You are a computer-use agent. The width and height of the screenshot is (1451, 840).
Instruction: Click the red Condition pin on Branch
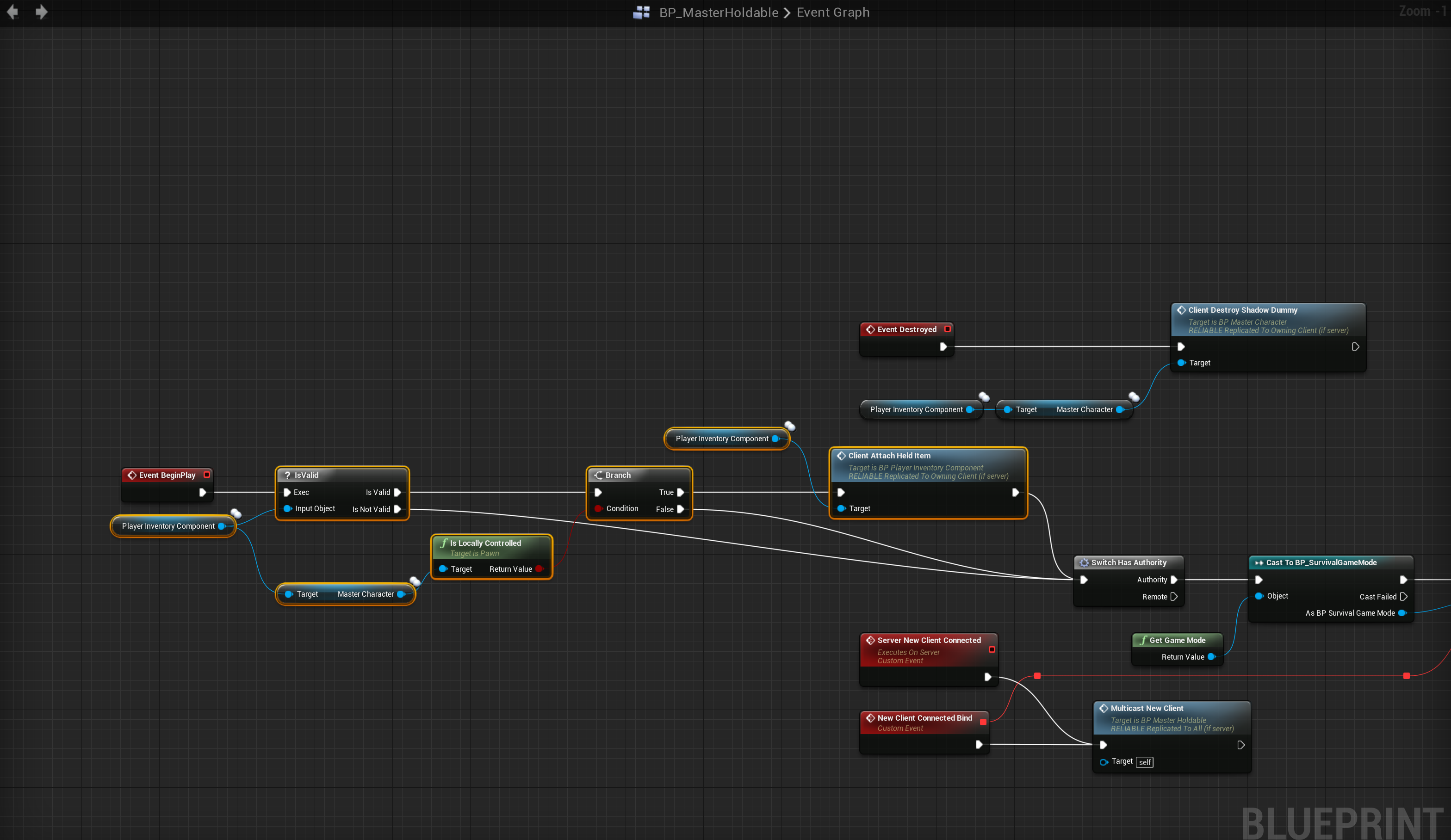[598, 508]
